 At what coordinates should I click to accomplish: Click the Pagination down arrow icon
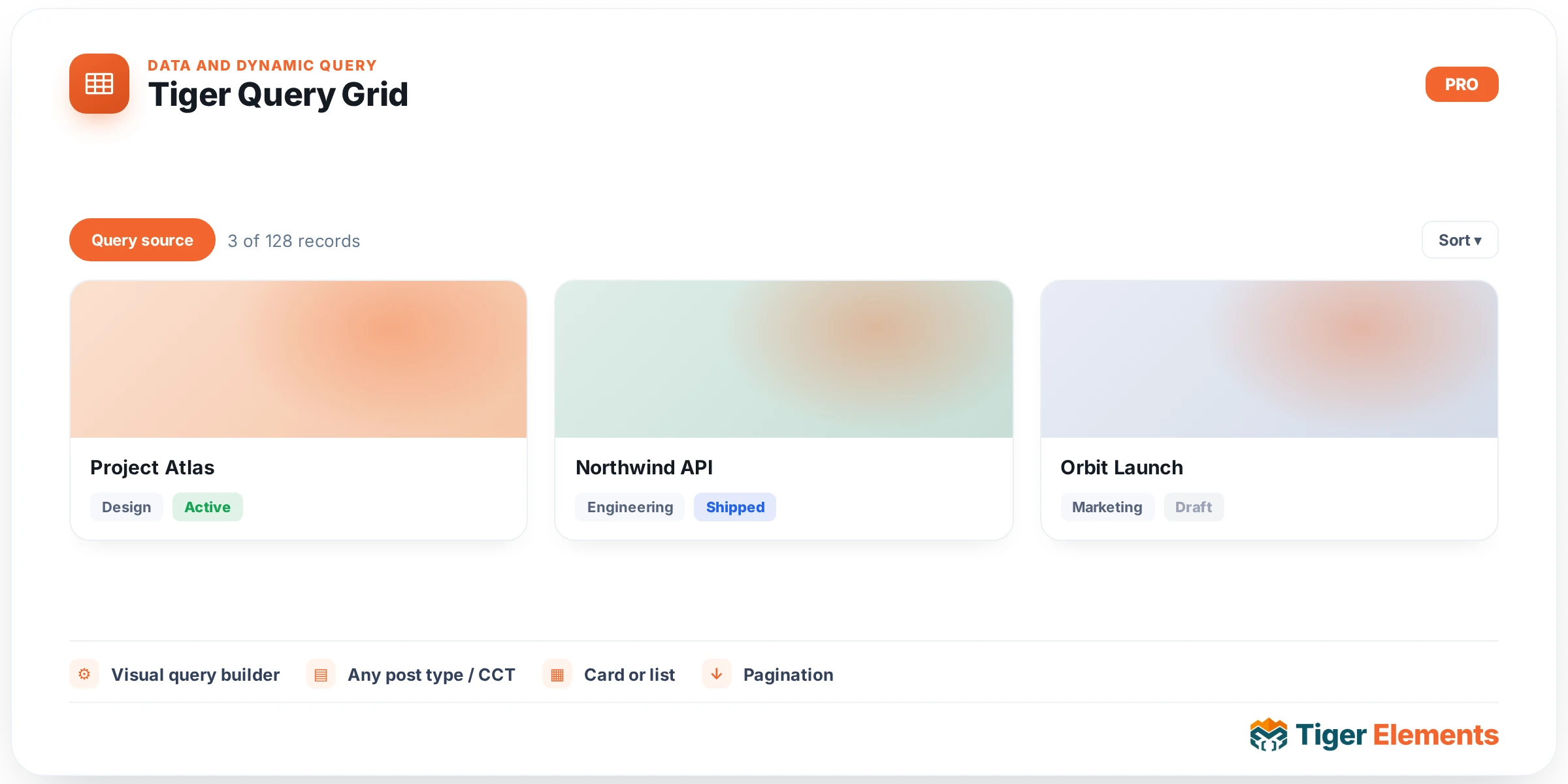coord(717,674)
